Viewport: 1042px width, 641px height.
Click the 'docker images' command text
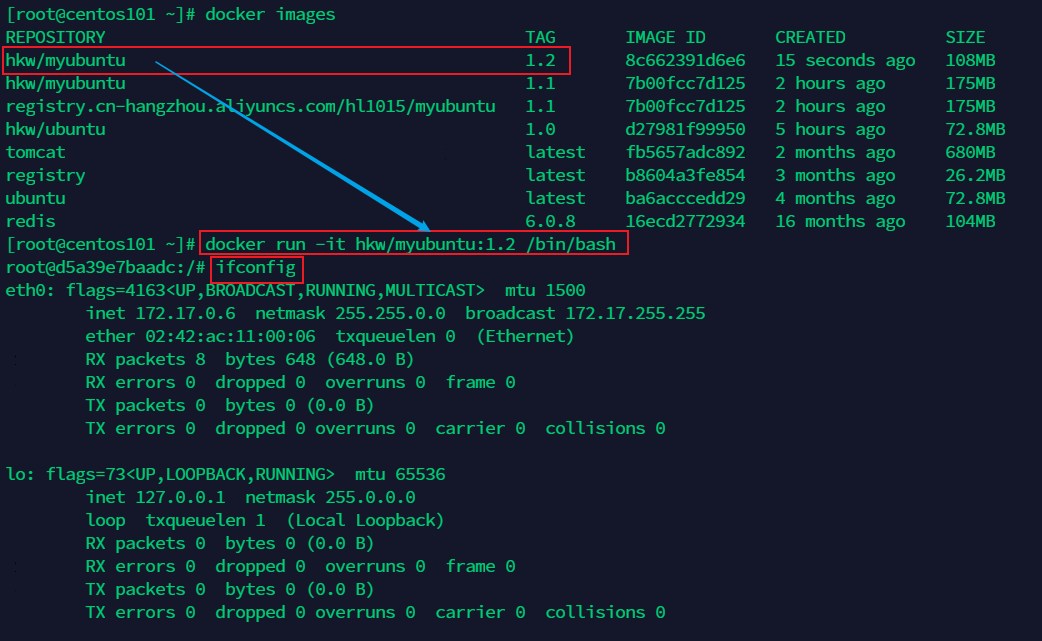(x=270, y=15)
